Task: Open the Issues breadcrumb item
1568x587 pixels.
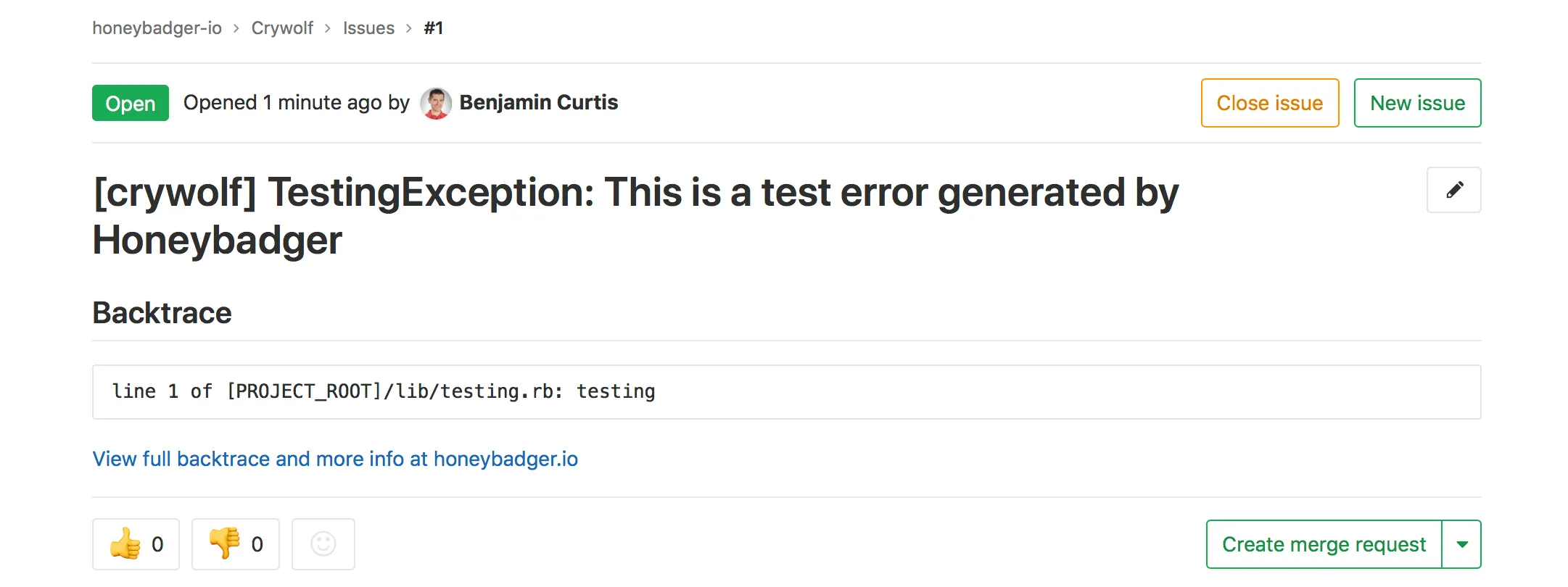Action: click(x=369, y=28)
